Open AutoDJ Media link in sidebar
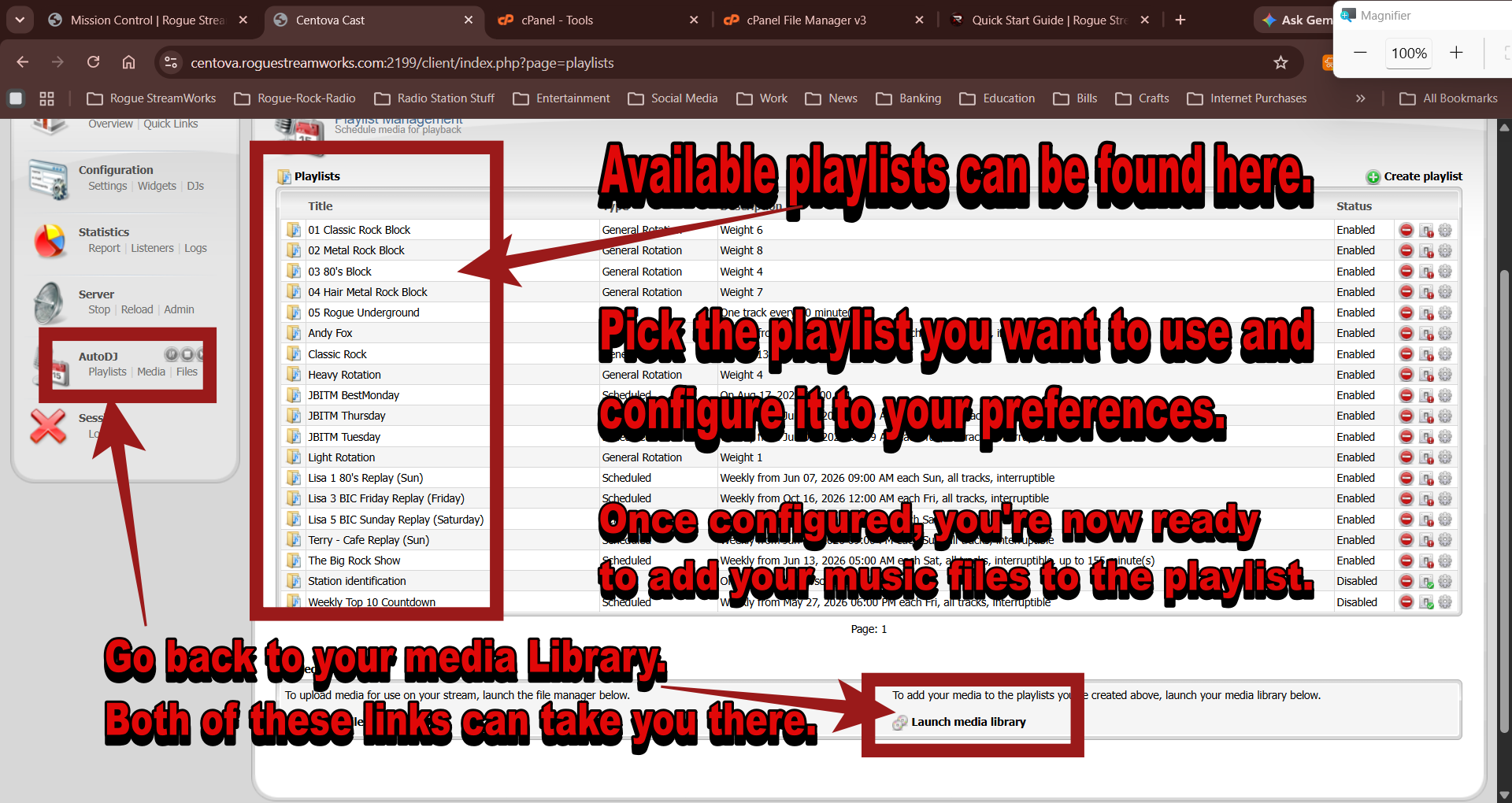 [x=151, y=372]
